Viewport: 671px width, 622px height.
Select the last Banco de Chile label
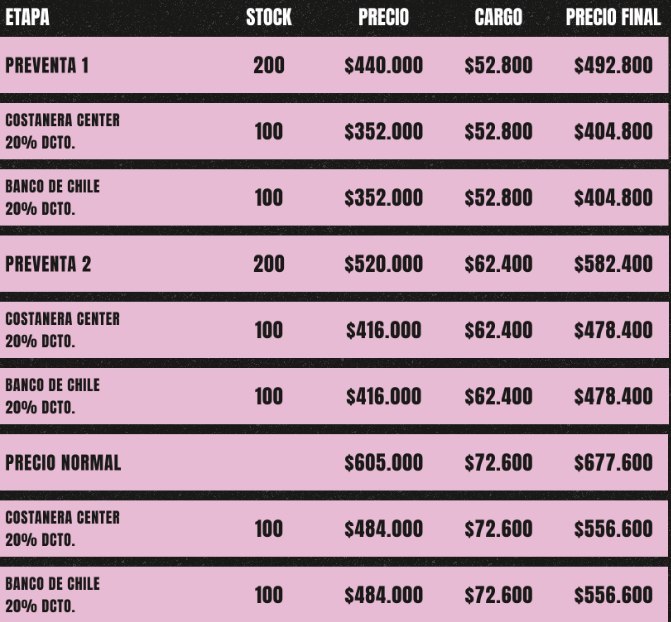(52, 584)
